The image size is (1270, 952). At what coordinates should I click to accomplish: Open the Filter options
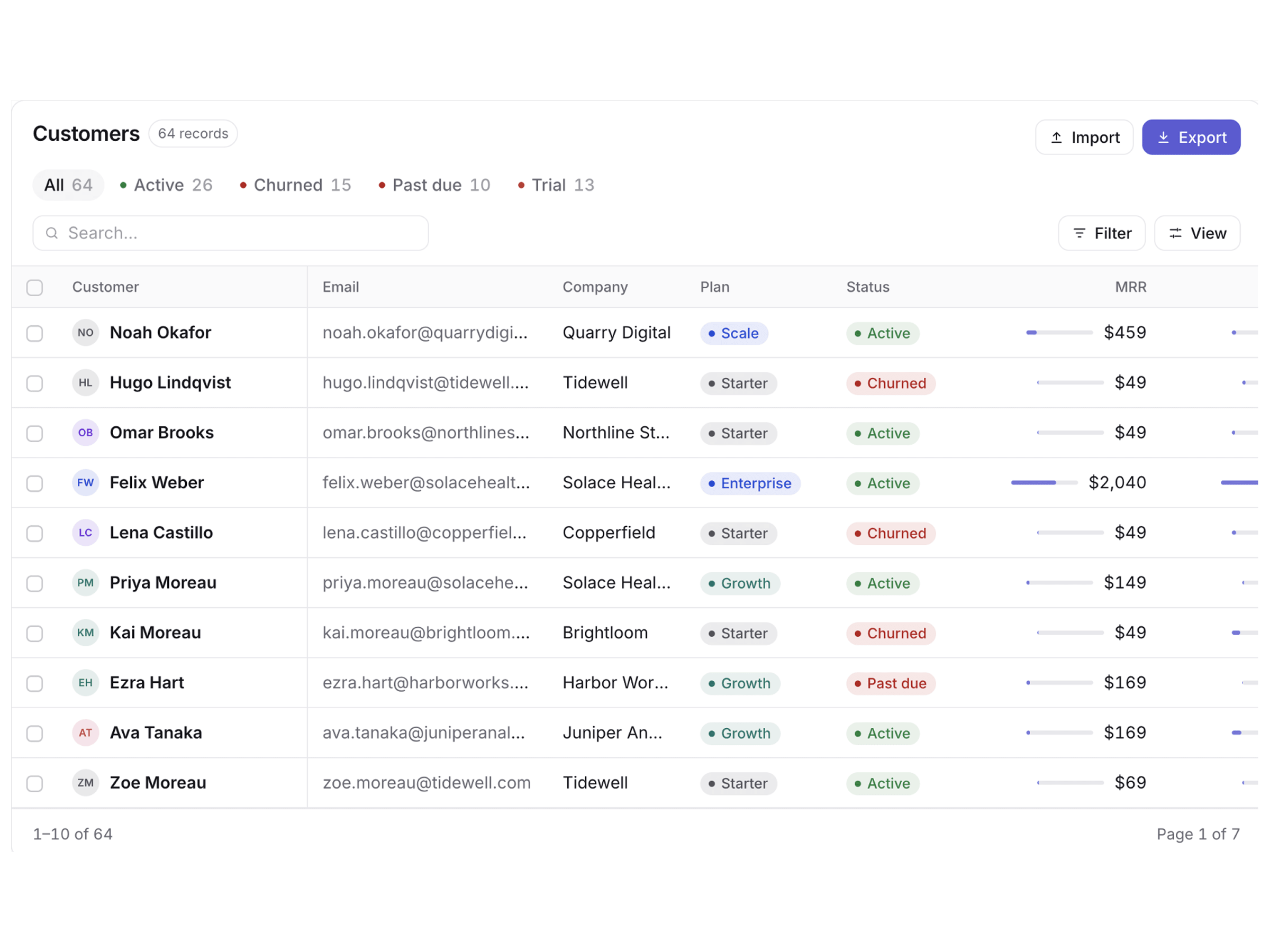tap(1101, 233)
